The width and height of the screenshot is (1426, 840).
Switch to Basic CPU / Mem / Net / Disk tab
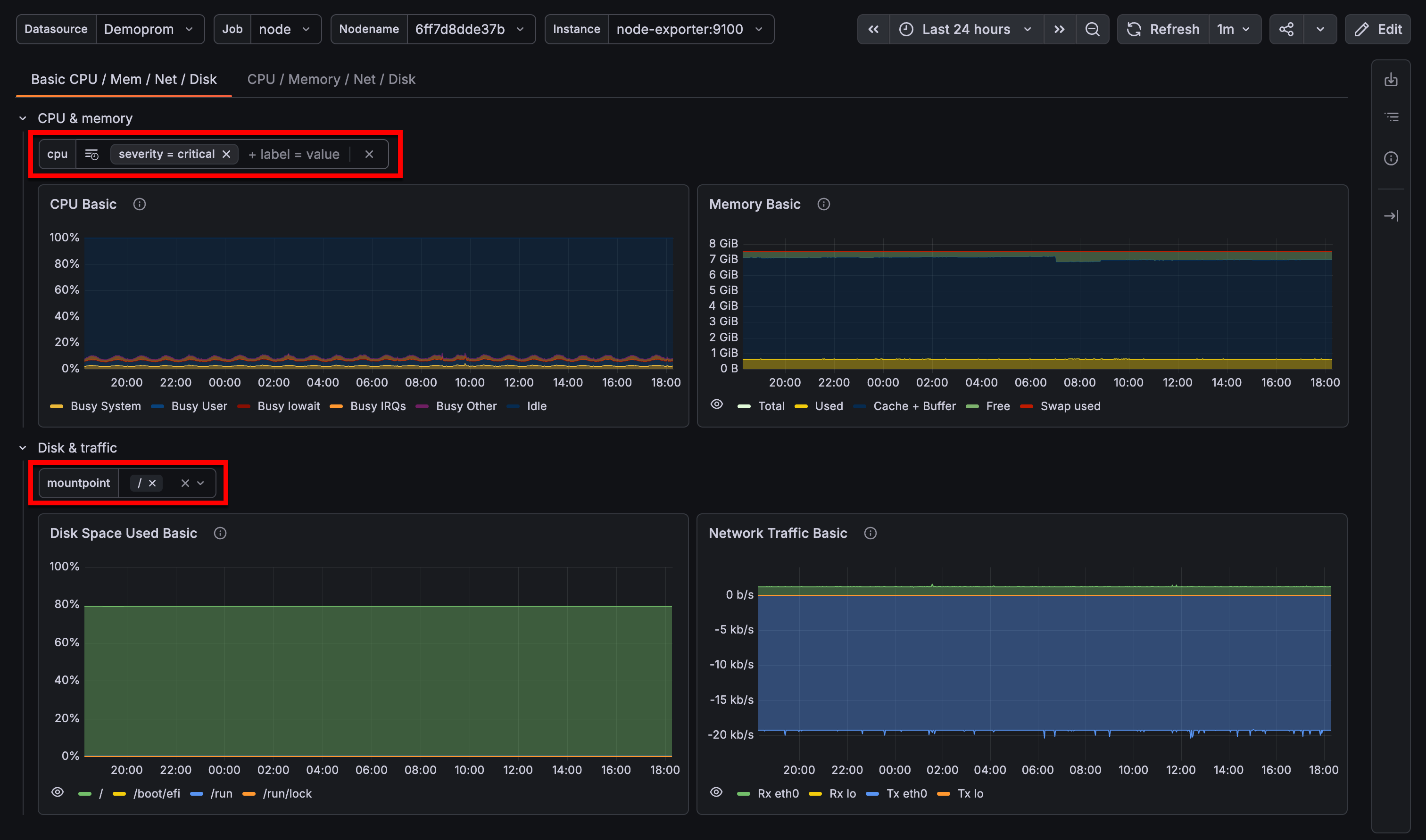pos(124,79)
